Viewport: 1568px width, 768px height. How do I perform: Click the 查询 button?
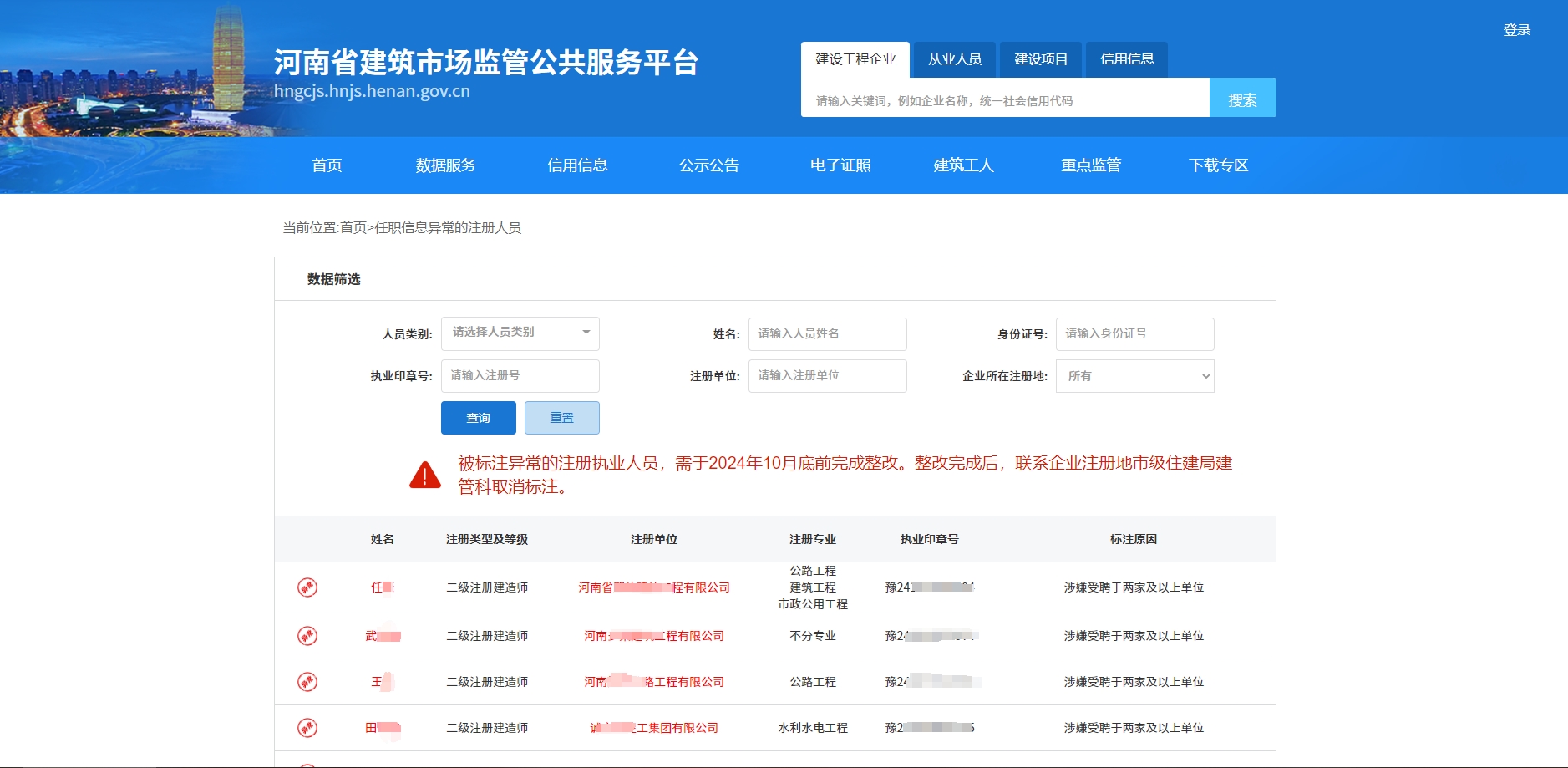pos(478,418)
